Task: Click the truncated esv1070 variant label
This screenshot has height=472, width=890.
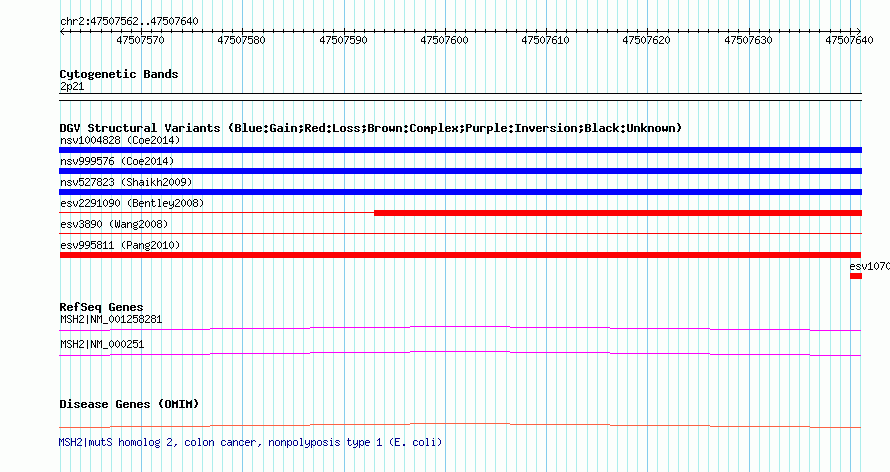Action: coord(870,267)
